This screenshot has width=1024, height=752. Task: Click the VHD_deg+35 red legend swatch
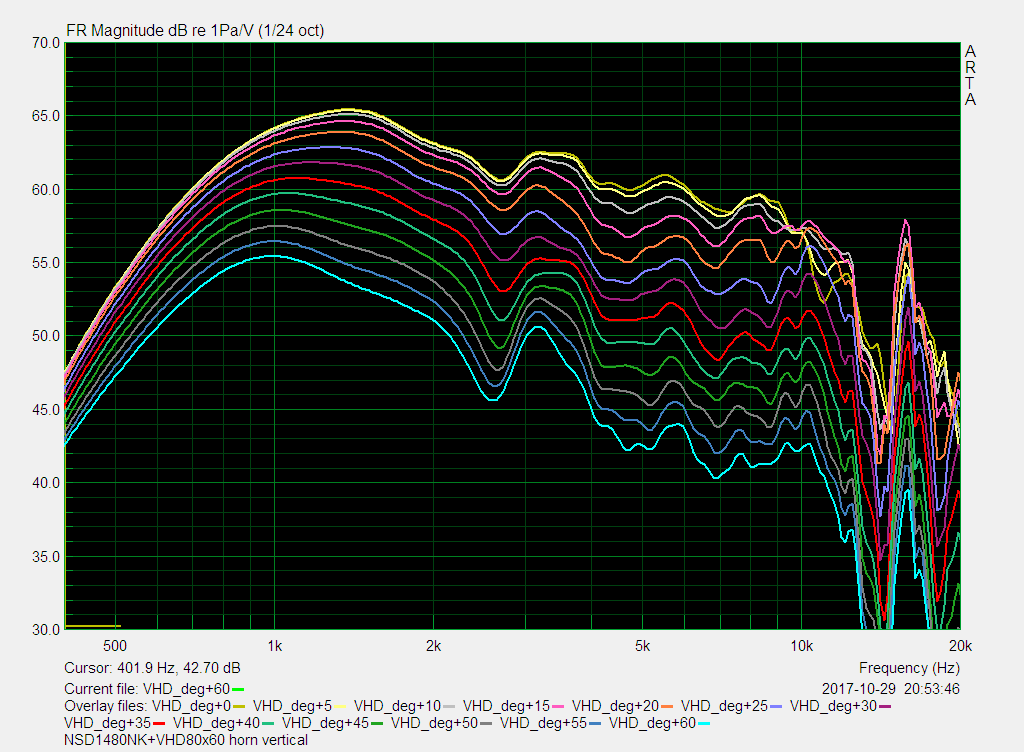pos(159,724)
